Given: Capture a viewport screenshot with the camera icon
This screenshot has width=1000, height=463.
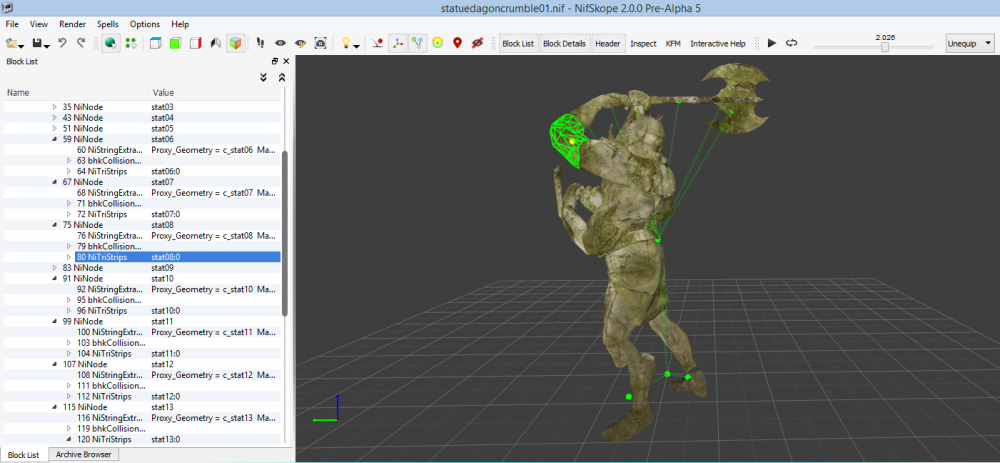Looking at the screenshot, I should (x=320, y=43).
